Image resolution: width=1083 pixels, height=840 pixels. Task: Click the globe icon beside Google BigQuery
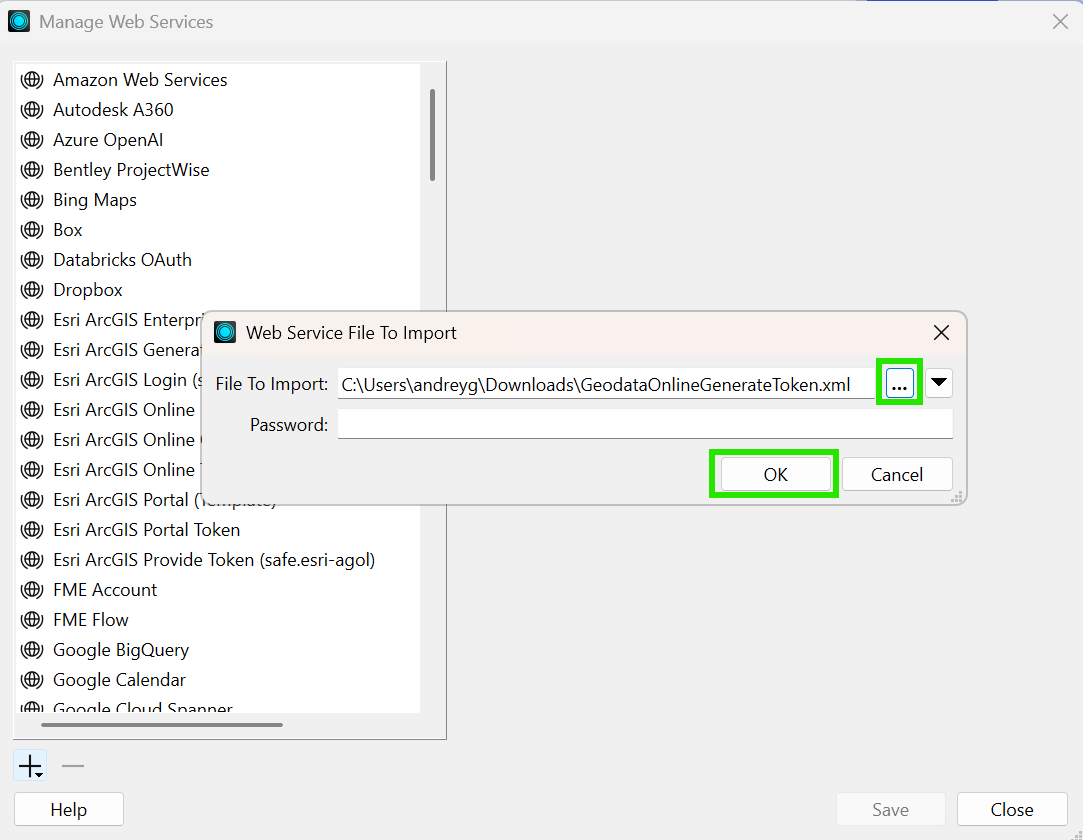pos(32,650)
